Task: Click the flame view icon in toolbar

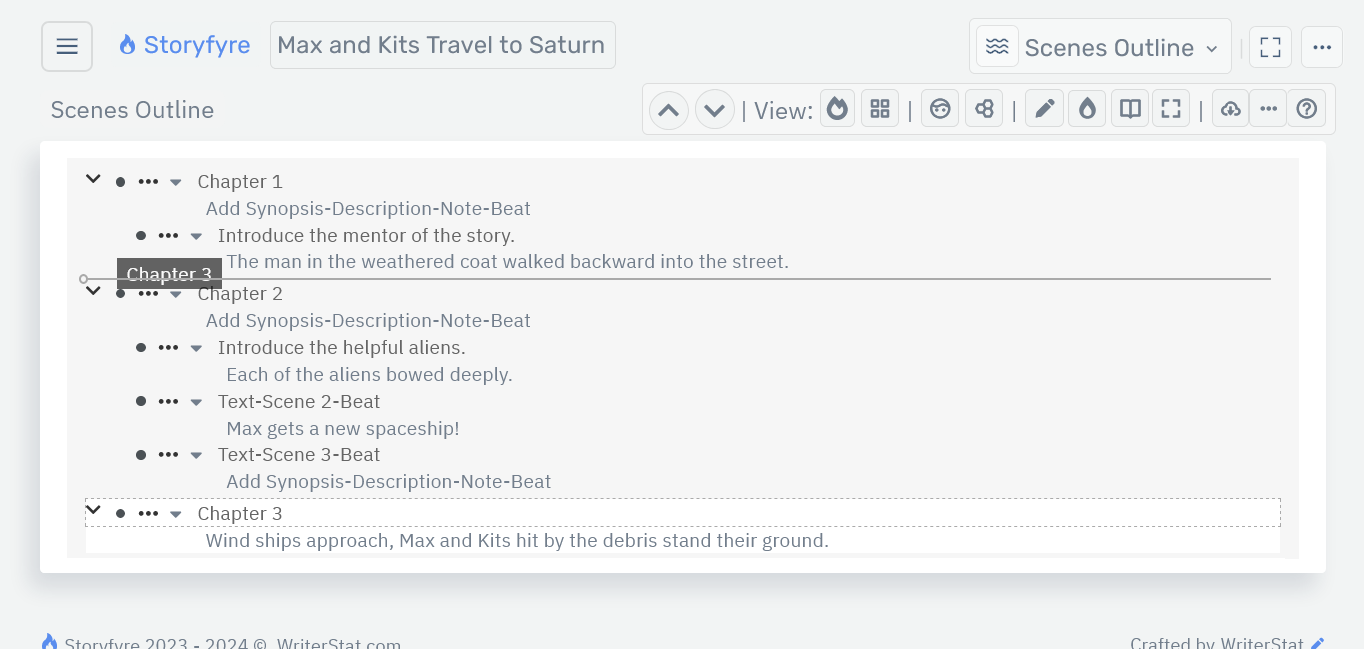Action: point(838,109)
